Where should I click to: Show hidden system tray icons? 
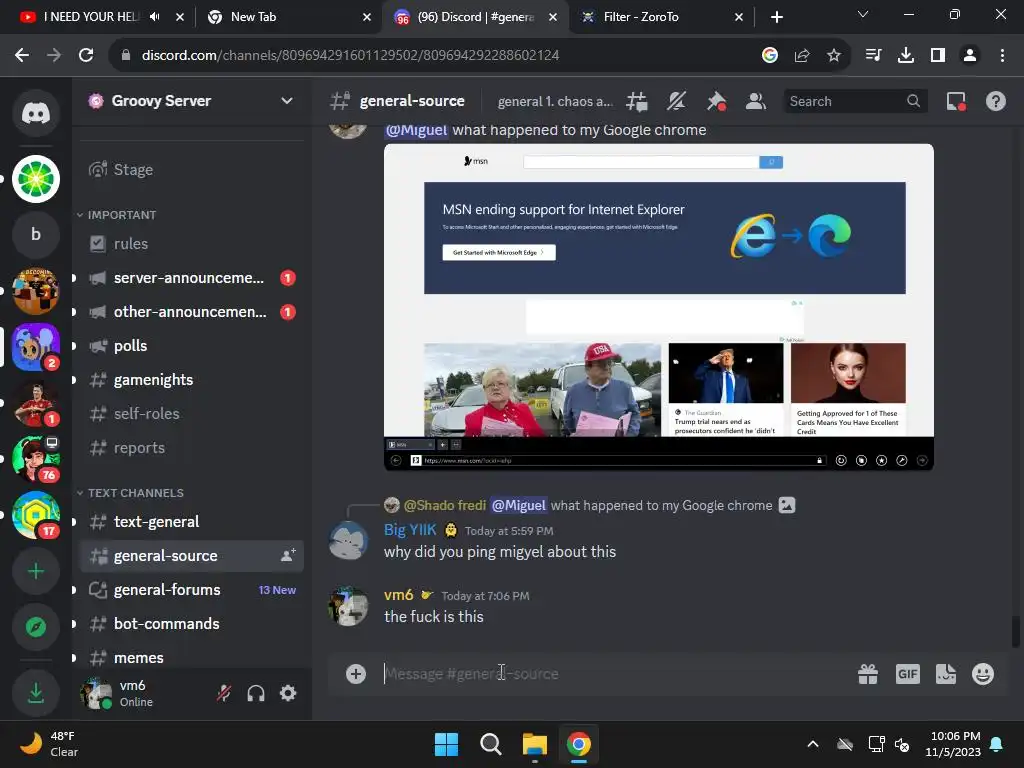(x=812, y=744)
